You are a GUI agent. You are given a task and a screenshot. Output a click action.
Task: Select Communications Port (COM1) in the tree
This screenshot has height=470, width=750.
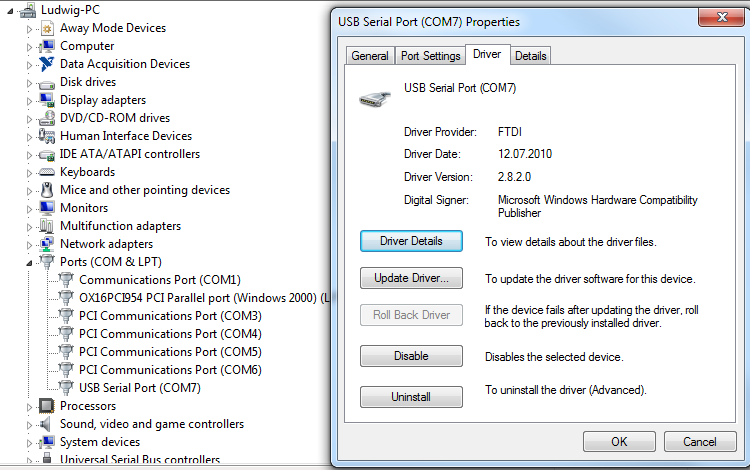coord(159,280)
